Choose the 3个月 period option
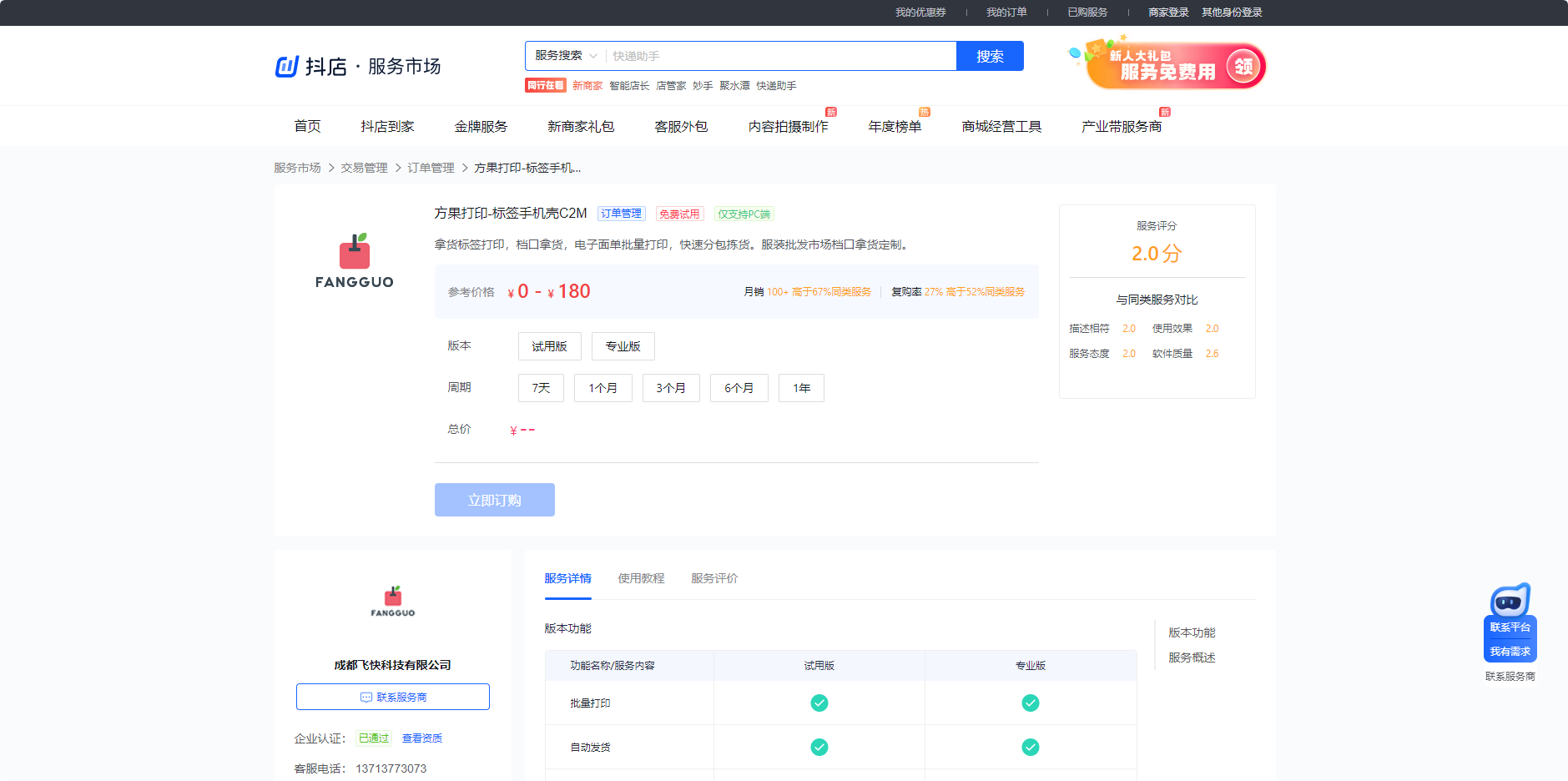Image resolution: width=1568 pixels, height=781 pixels. 670,388
